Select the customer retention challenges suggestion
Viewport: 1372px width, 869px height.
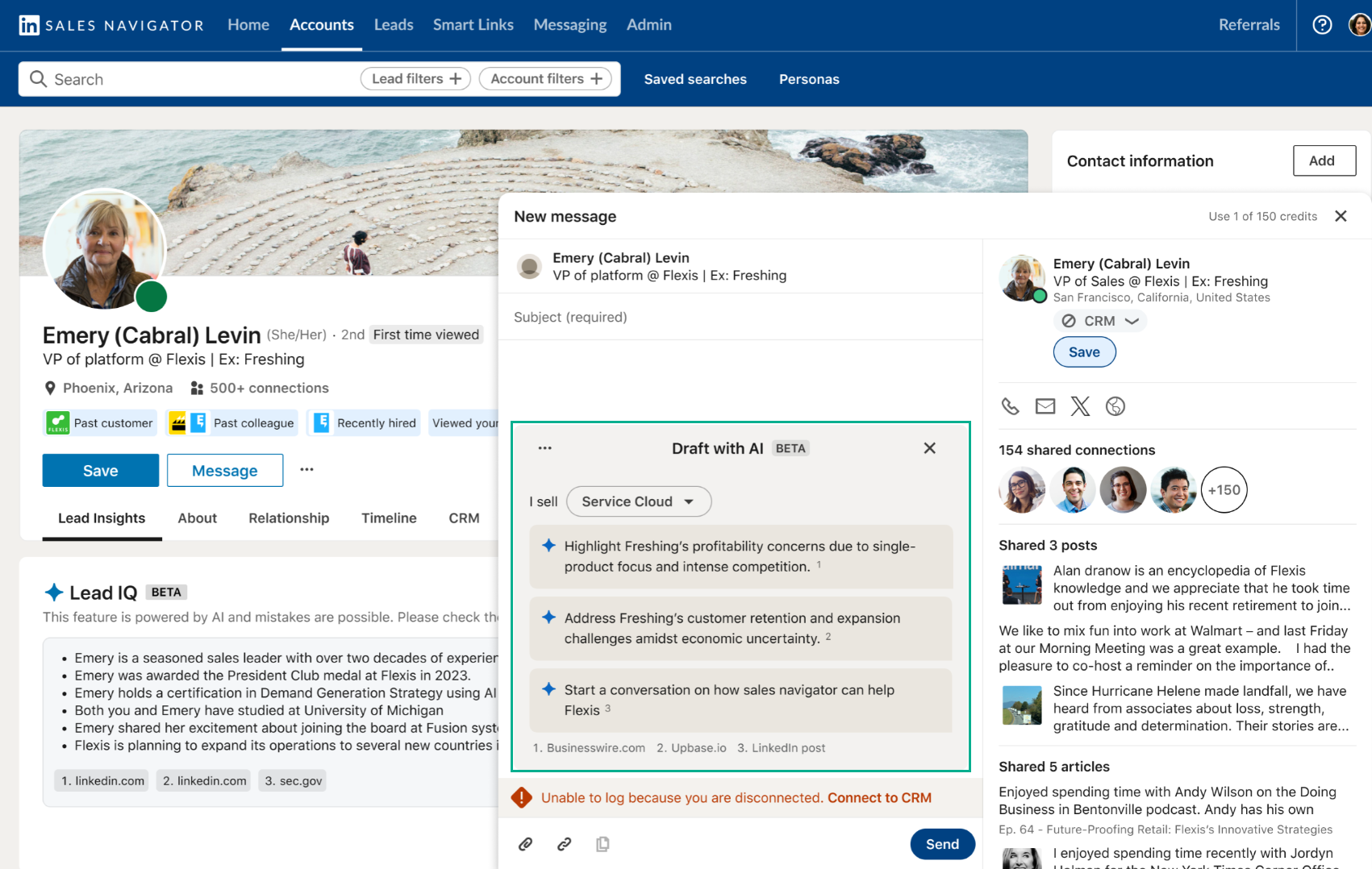(740, 629)
